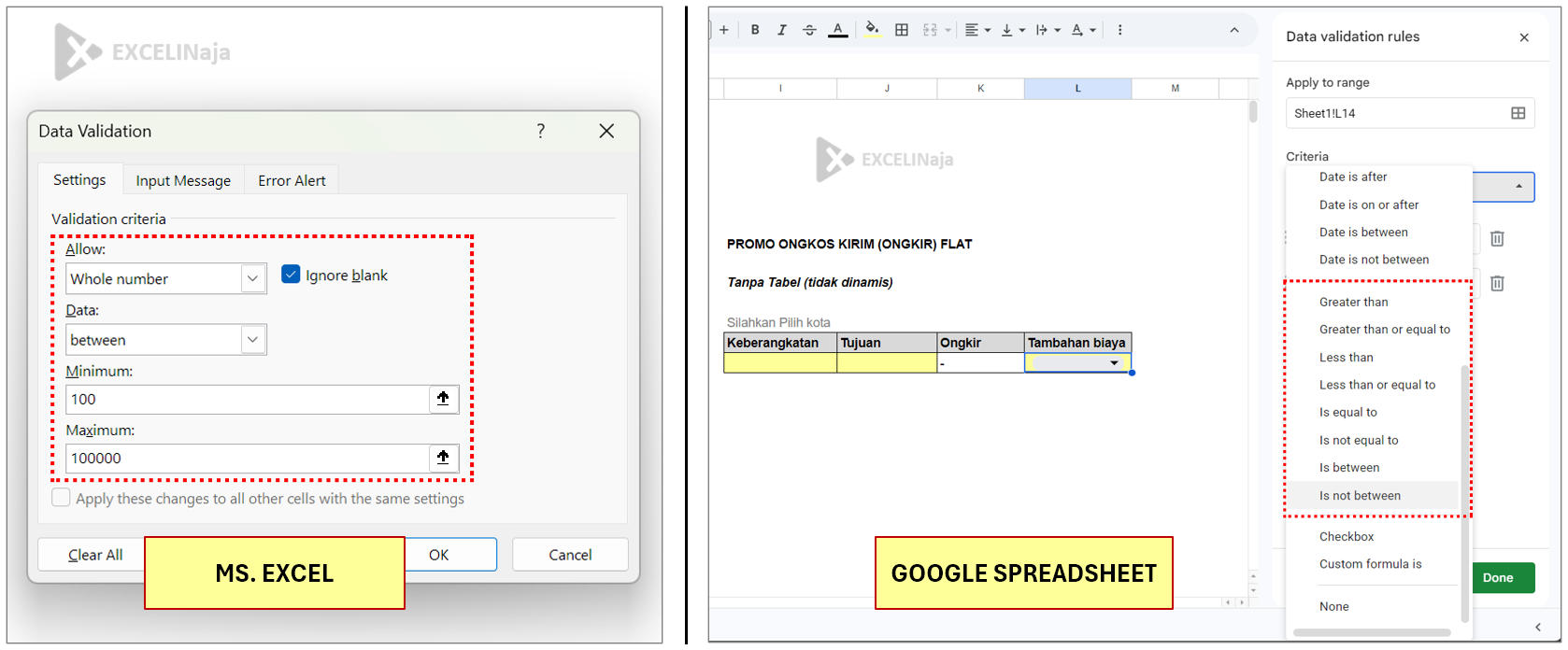Open help with question mark in dialog
Viewport: 1568px width, 650px height.
[540, 131]
